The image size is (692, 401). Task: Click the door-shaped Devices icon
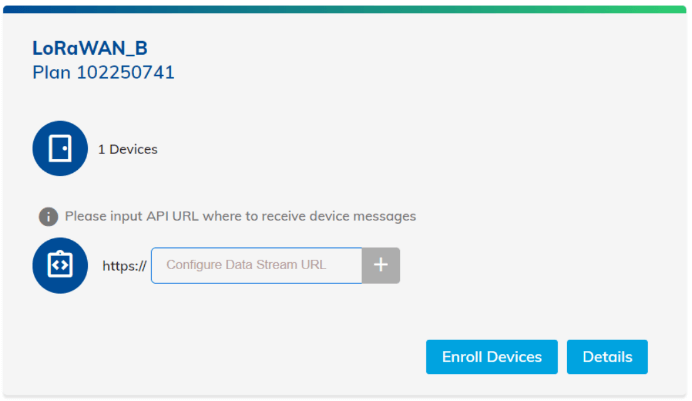pos(60,149)
